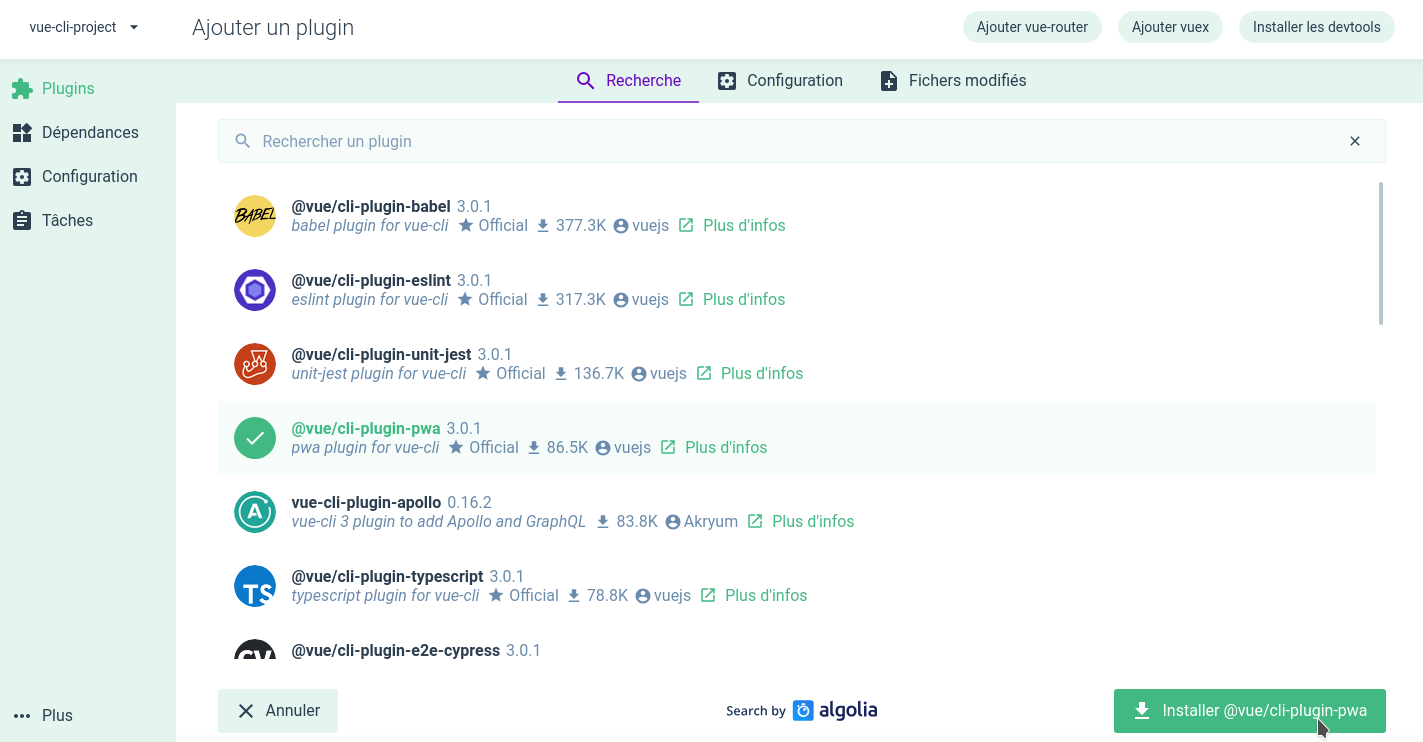Click the Apollo plugin logo

255,511
